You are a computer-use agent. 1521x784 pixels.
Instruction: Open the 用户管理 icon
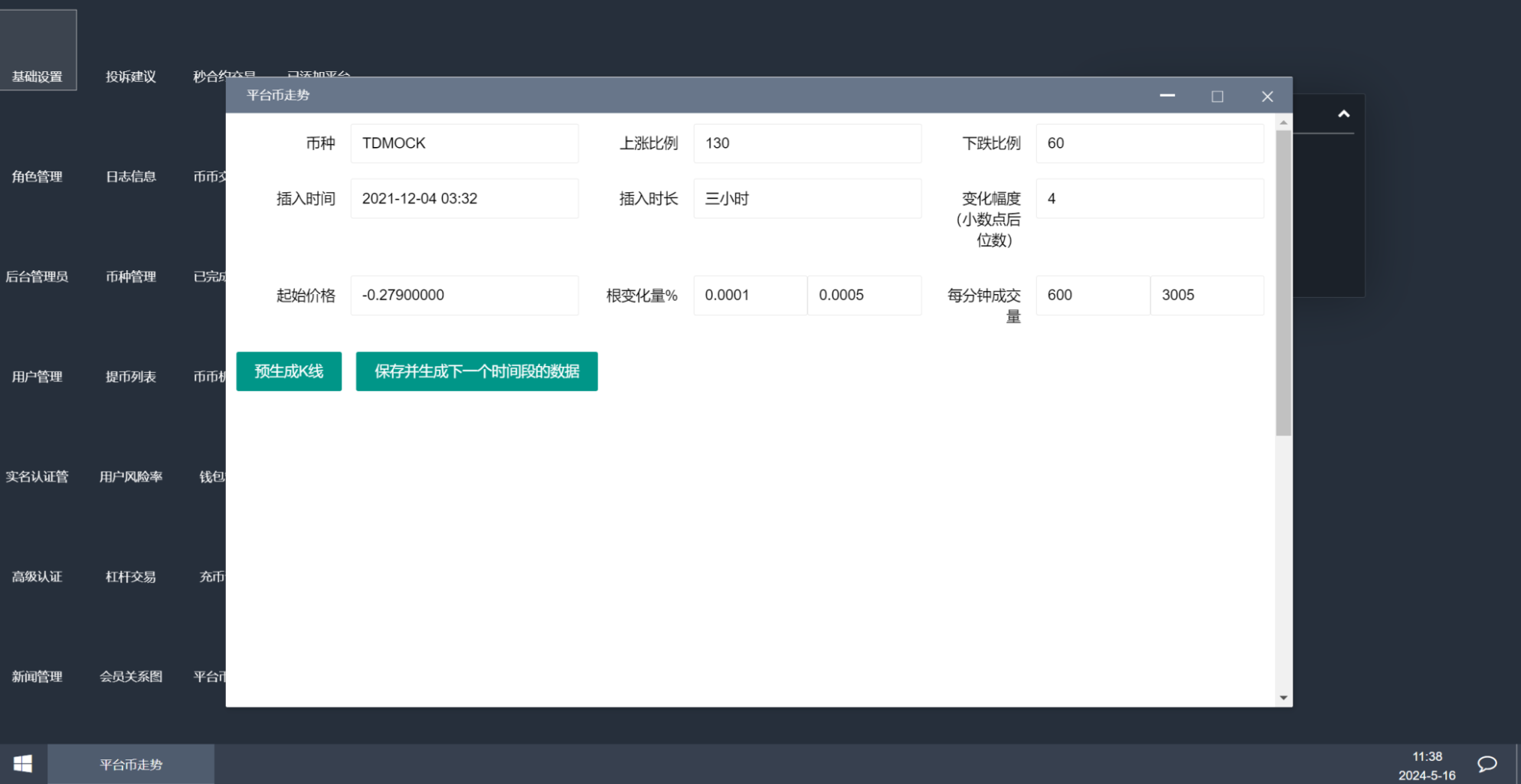click(38, 376)
